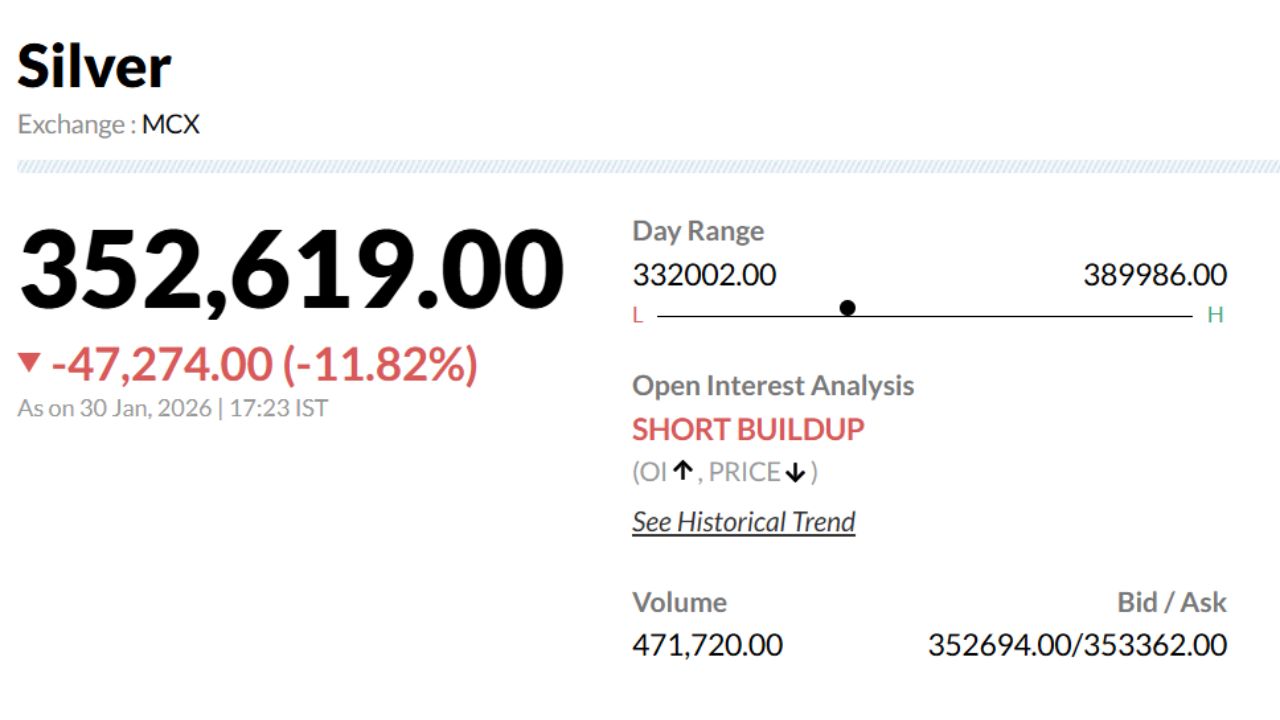Click the bid/ask value 352694.00/353362.00

pos(1077,645)
